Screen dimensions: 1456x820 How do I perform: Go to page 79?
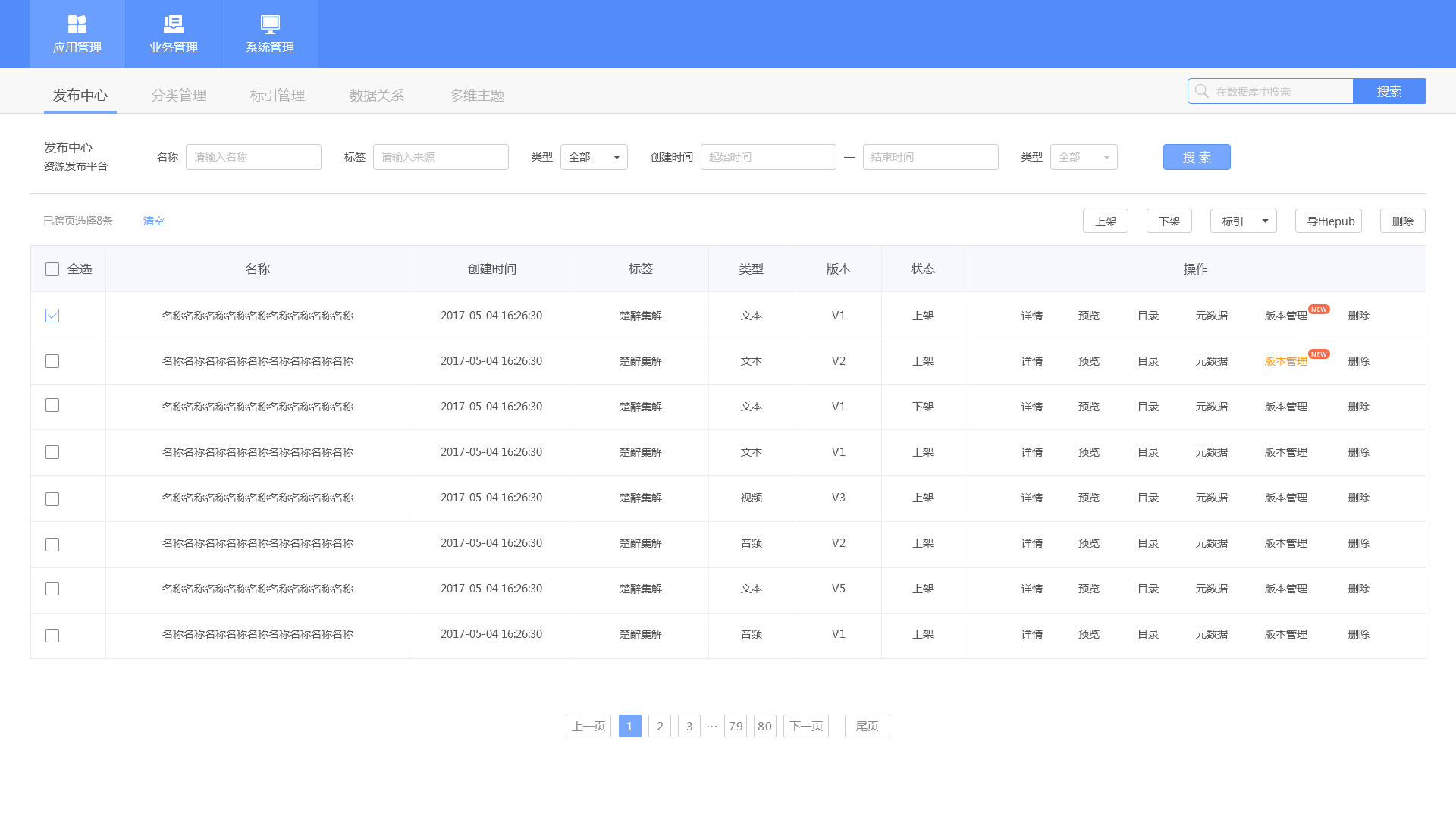coord(736,726)
